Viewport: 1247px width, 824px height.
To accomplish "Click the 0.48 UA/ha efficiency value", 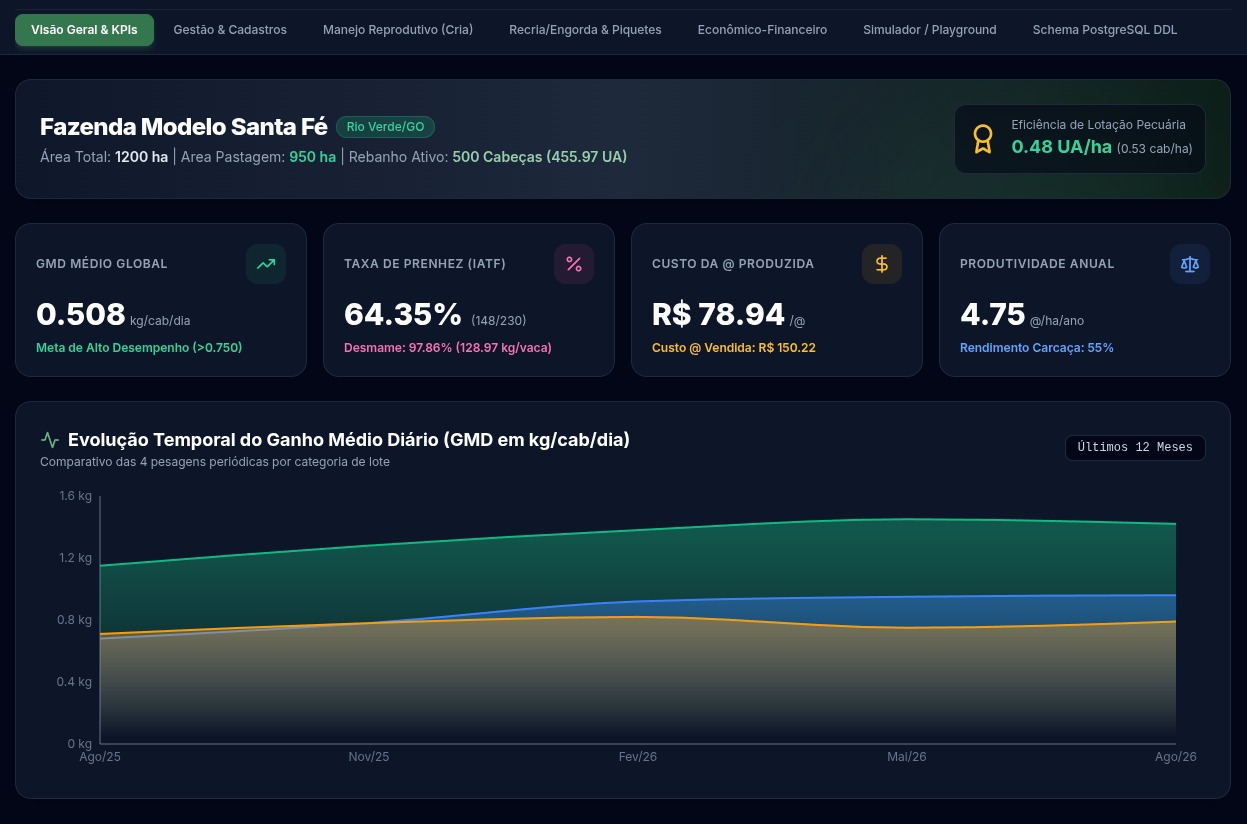I will (x=1061, y=147).
